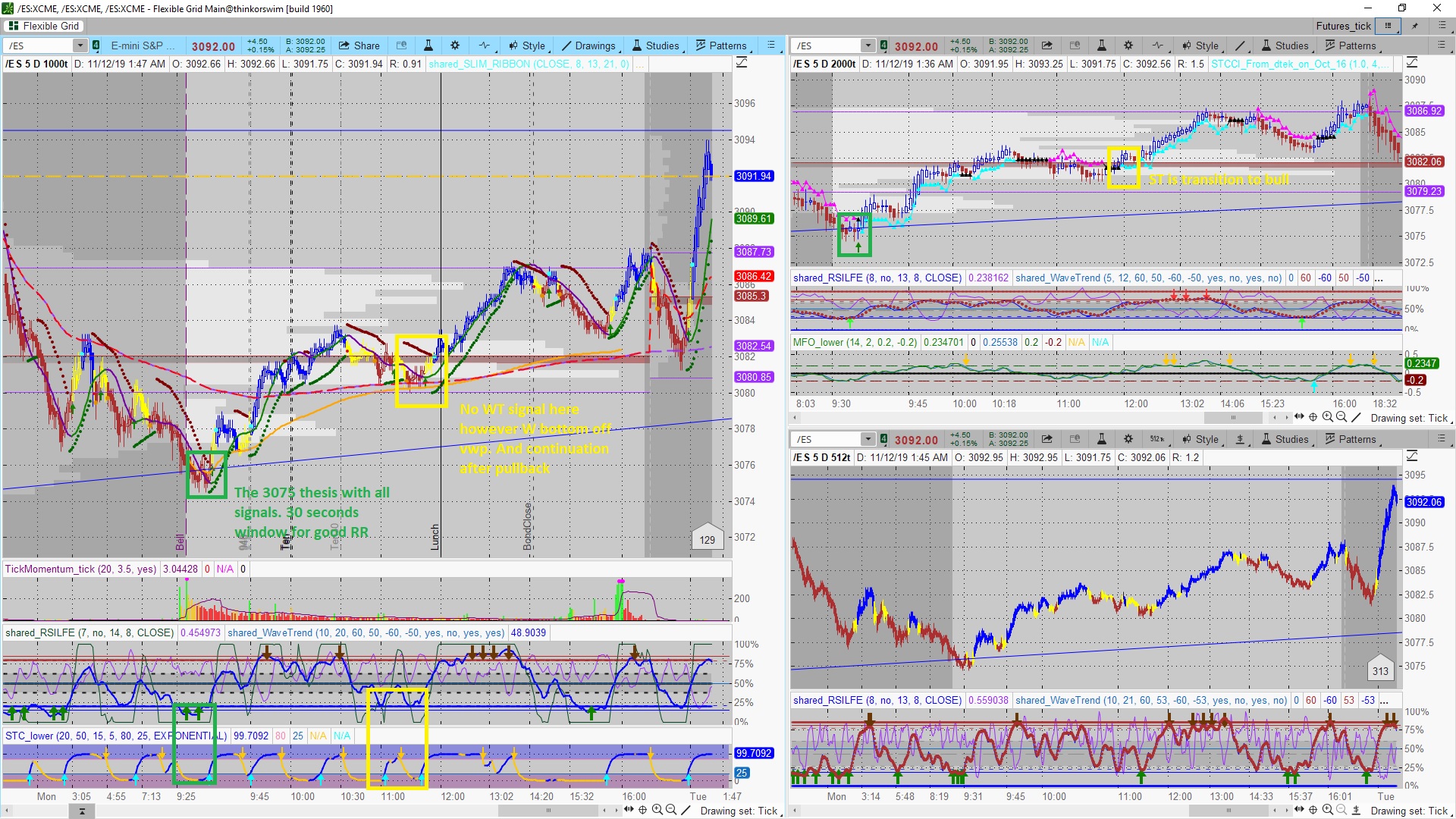
Task: Open Drawings menu in left chart
Action: pos(591,45)
